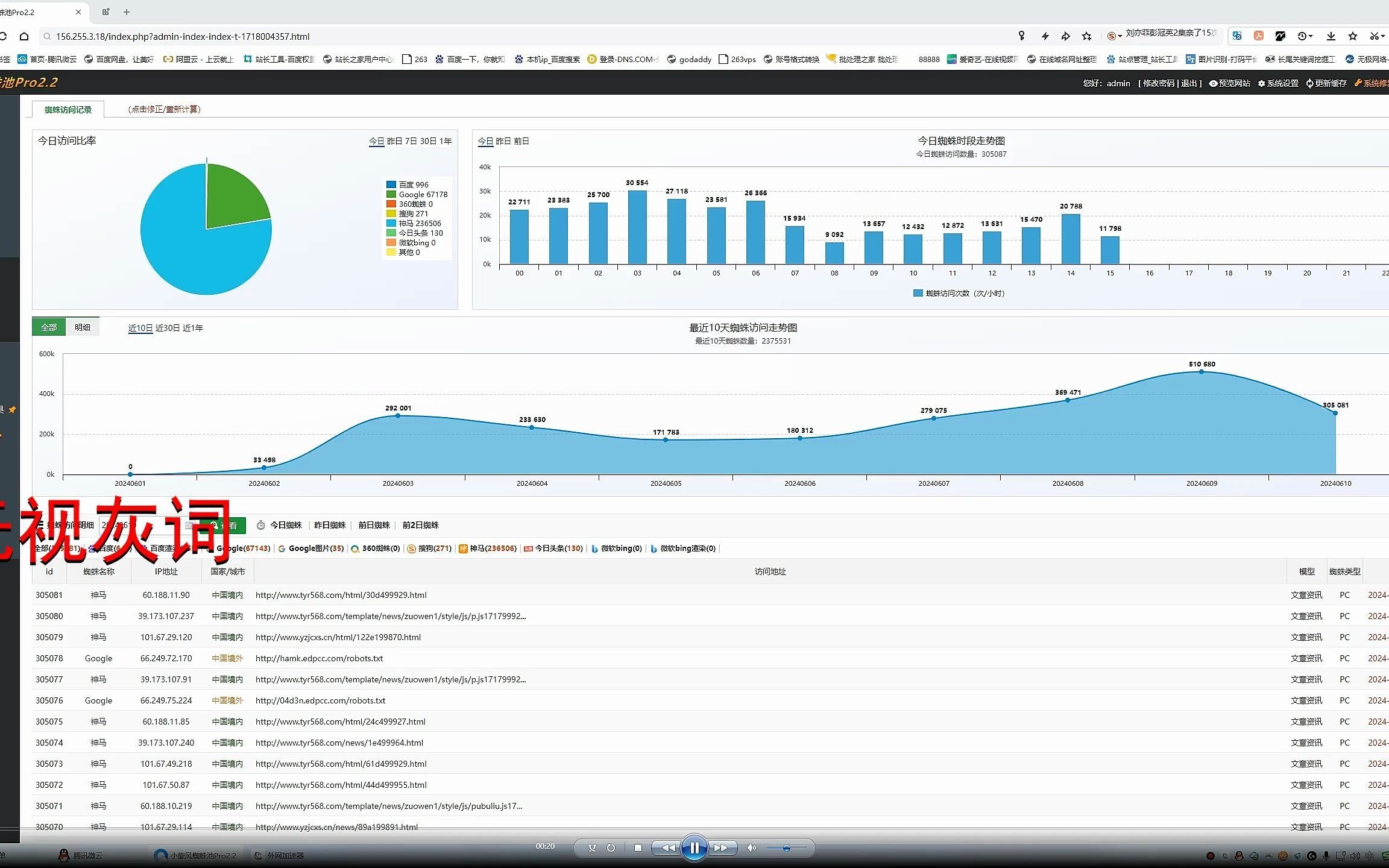
Task: Switch pie chart range to 30日
Action: [428, 141]
